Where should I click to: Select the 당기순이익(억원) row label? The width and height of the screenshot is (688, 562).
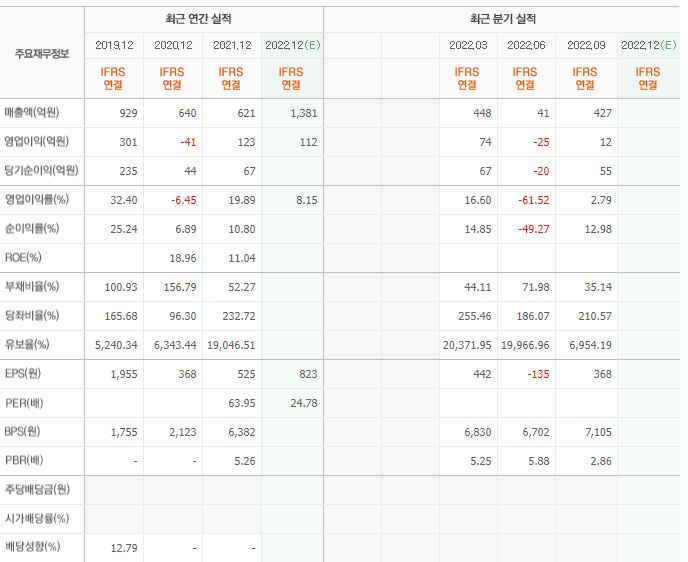coord(41,171)
